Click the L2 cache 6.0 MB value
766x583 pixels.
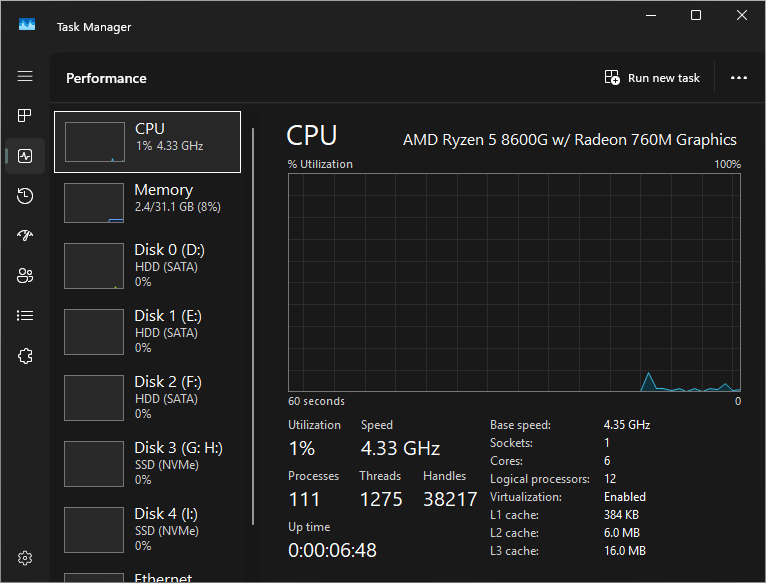pyautogui.click(x=622, y=533)
